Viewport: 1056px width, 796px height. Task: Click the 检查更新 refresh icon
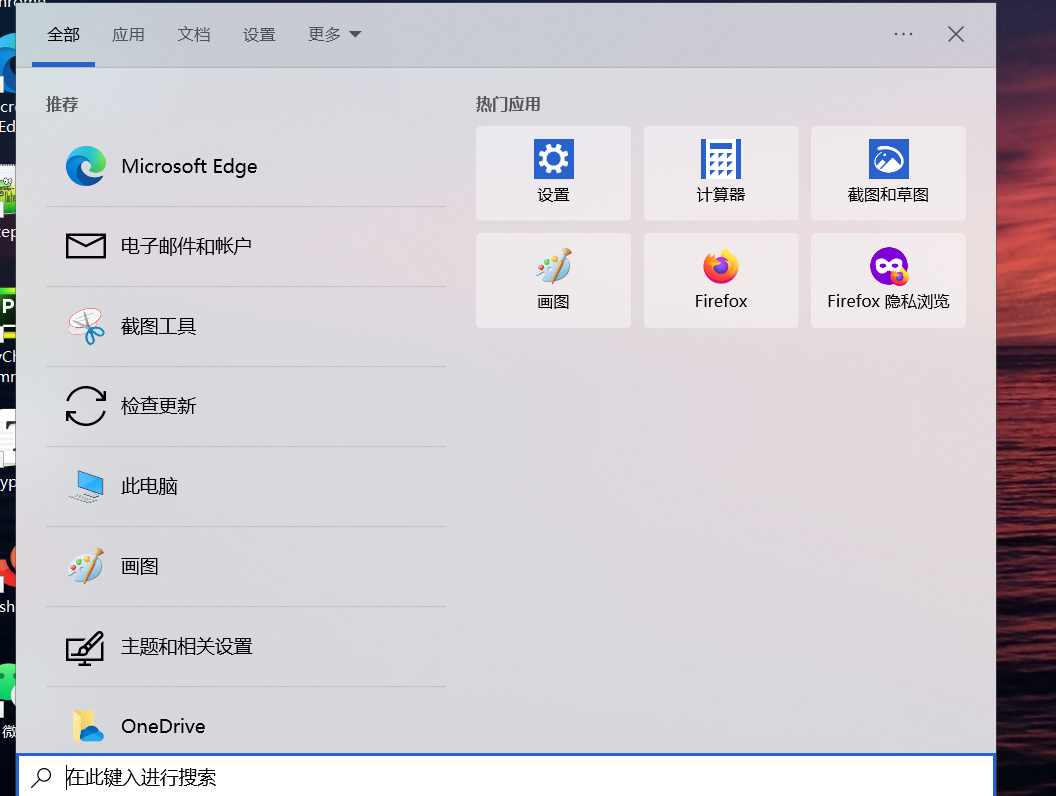tap(86, 406)
